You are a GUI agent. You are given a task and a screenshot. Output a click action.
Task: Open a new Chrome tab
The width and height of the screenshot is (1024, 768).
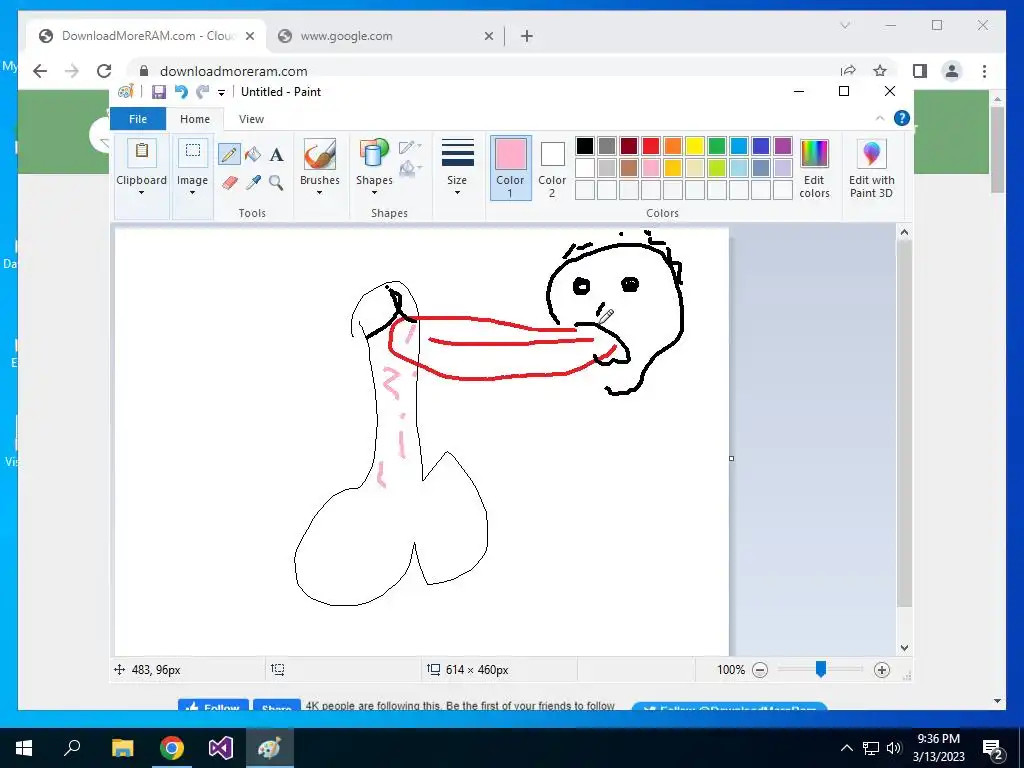527,36
